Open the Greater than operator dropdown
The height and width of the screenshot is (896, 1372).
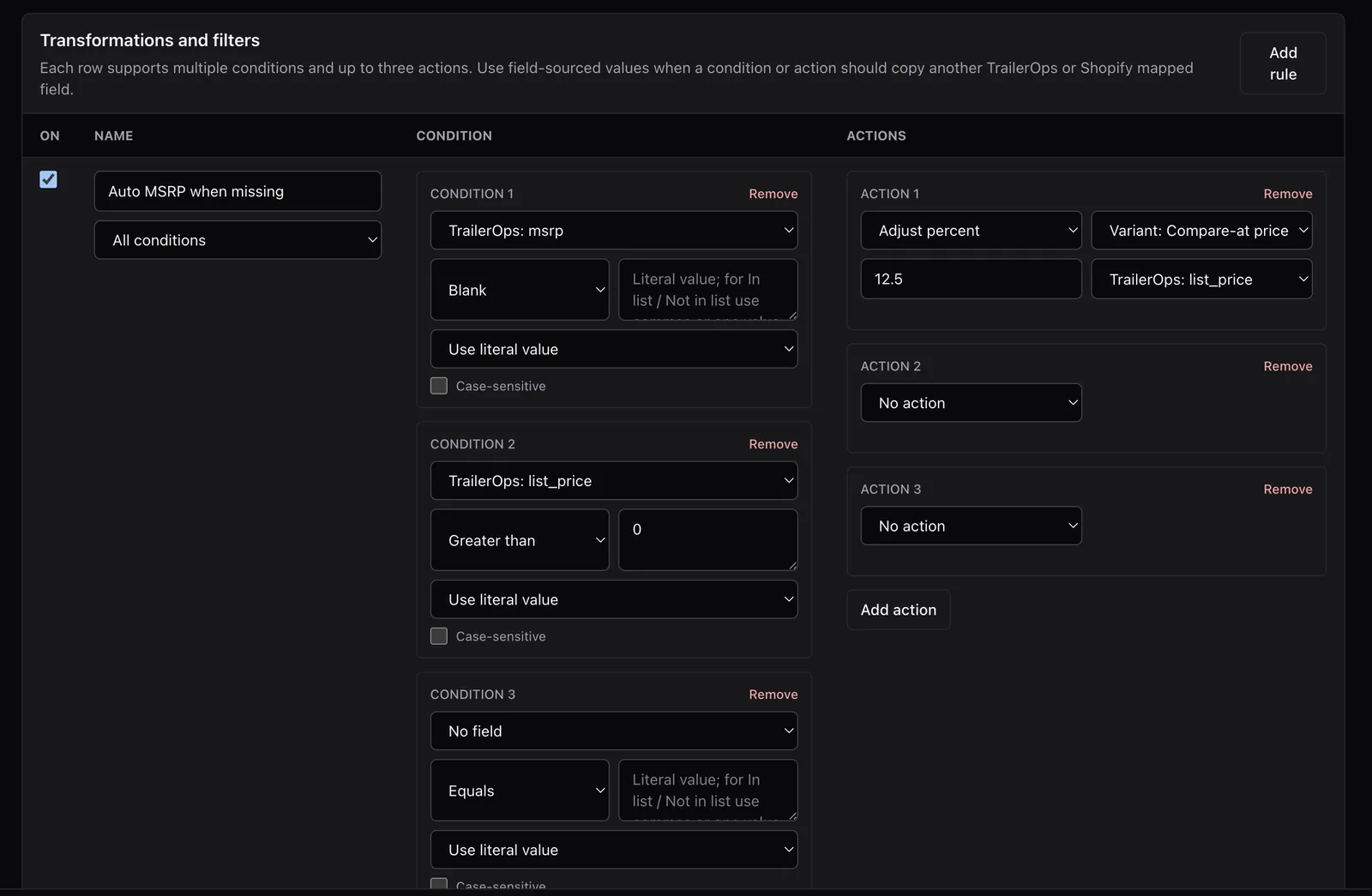pyautogui.click(x=520, y=540)
